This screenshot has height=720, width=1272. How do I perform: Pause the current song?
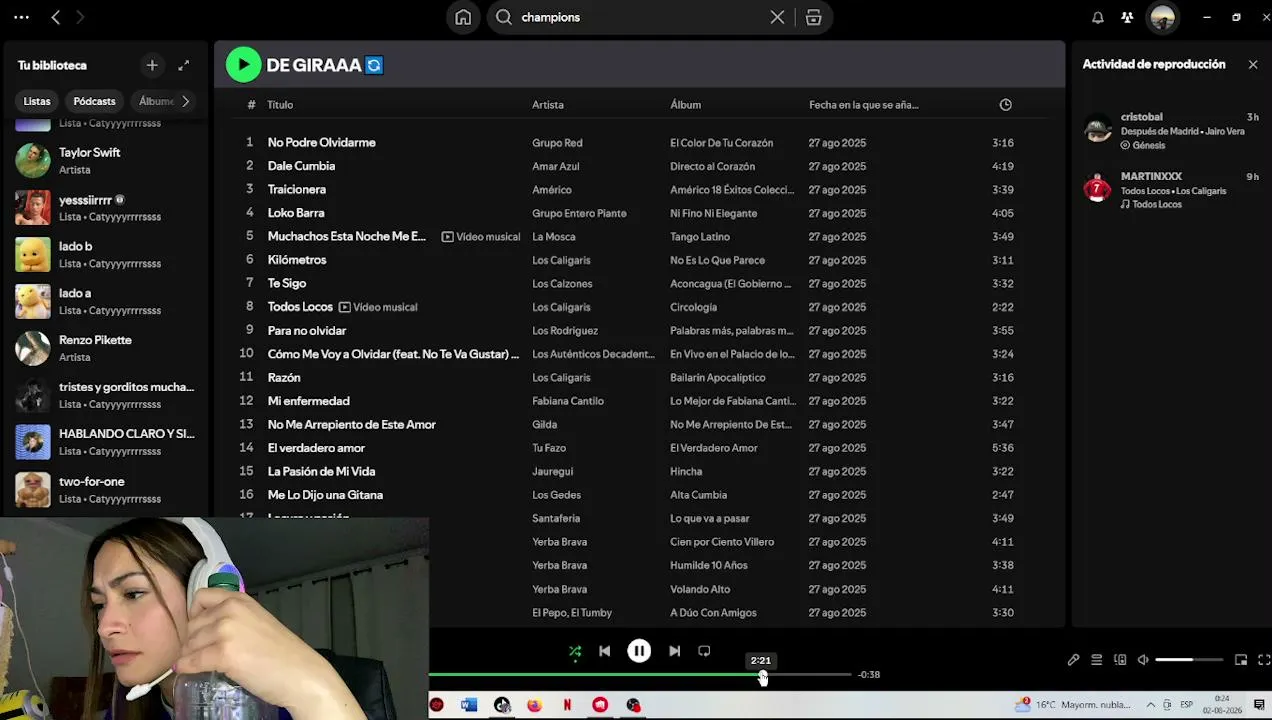(x=639, y=651)
